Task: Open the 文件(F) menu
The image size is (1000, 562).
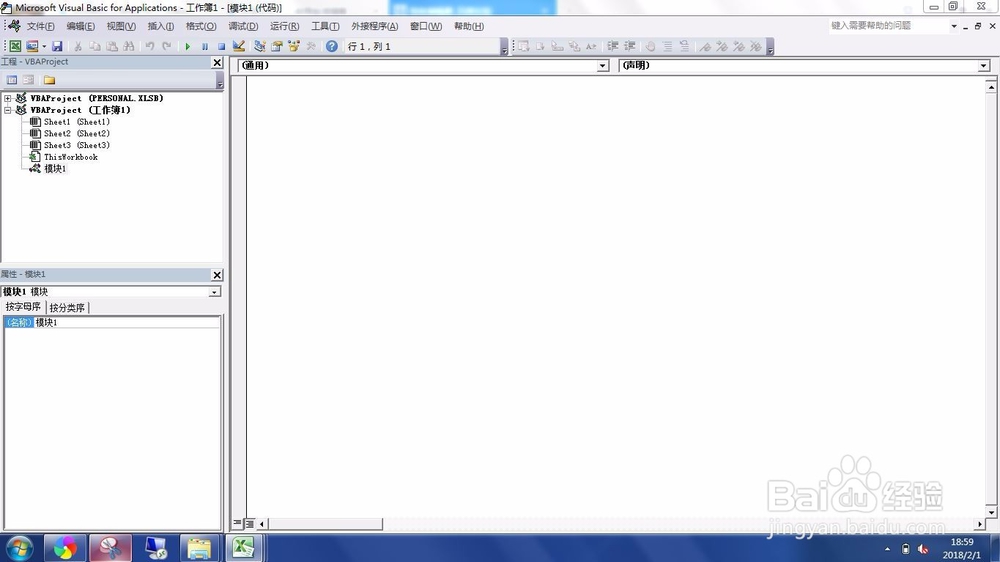Action: click(40, 26)
